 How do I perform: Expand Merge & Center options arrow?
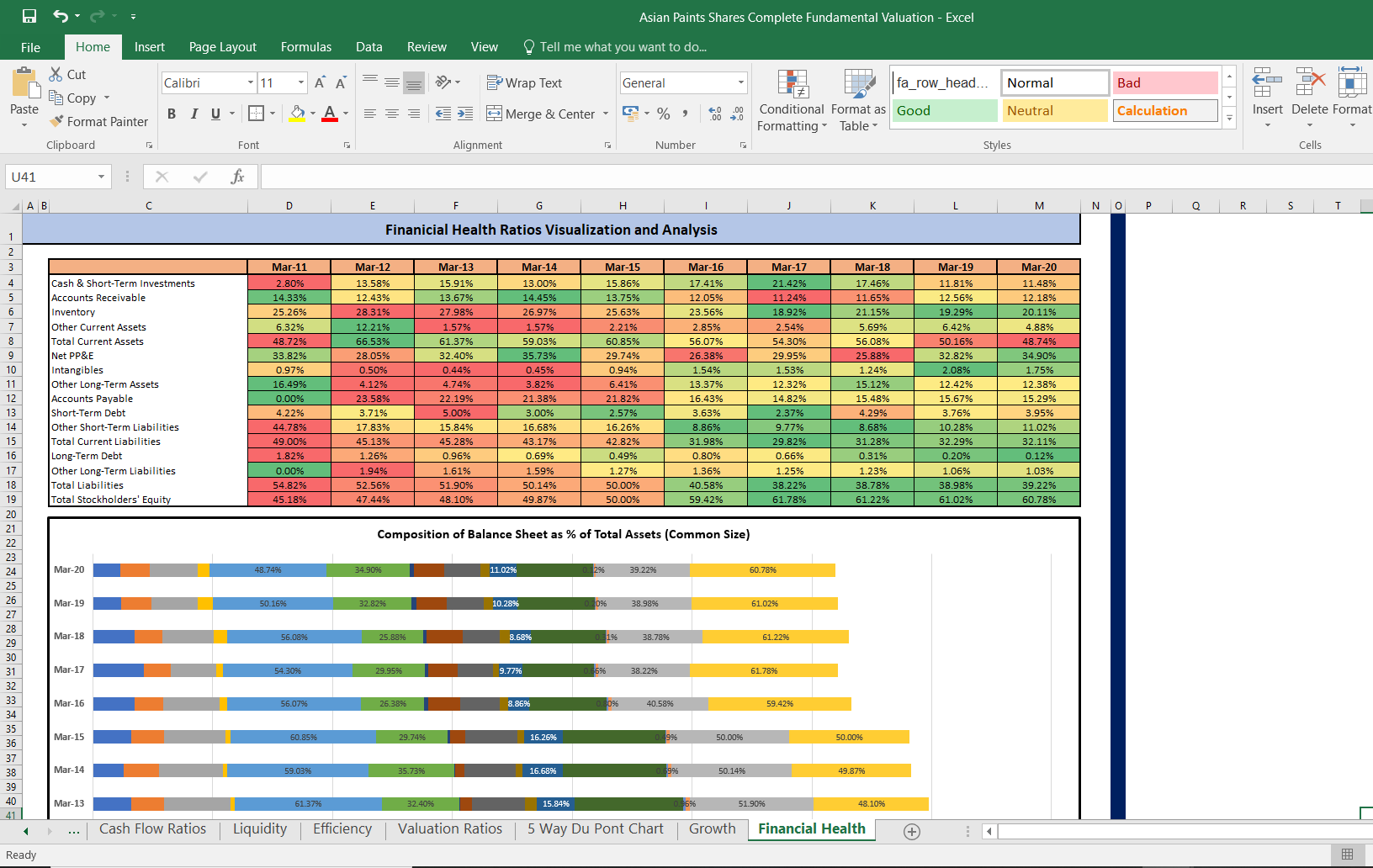[x=606, y=114]
